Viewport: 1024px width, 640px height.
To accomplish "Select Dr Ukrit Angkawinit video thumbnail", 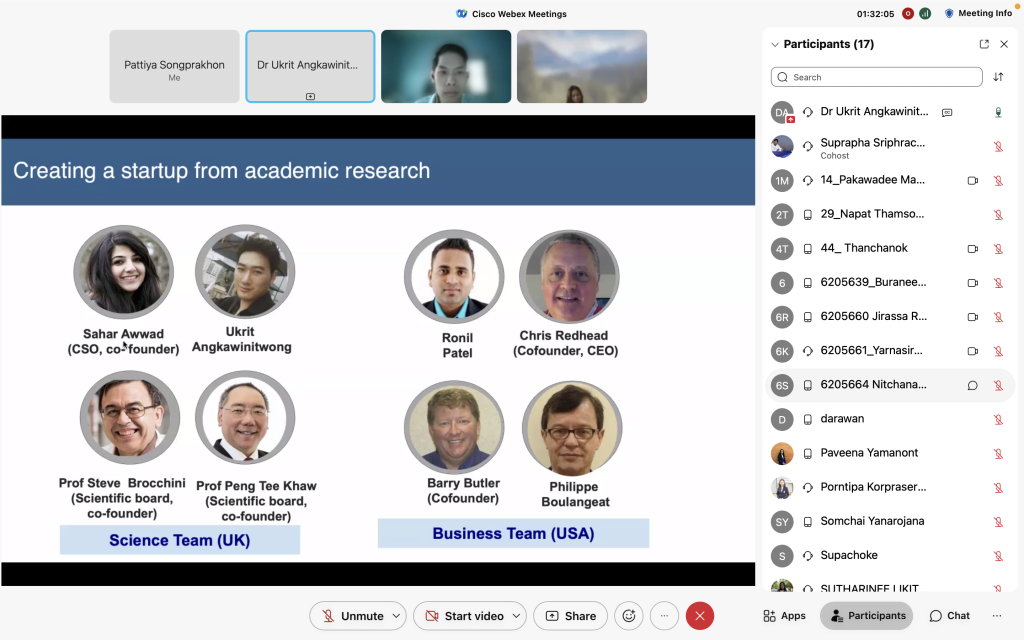I will [310, 66].
